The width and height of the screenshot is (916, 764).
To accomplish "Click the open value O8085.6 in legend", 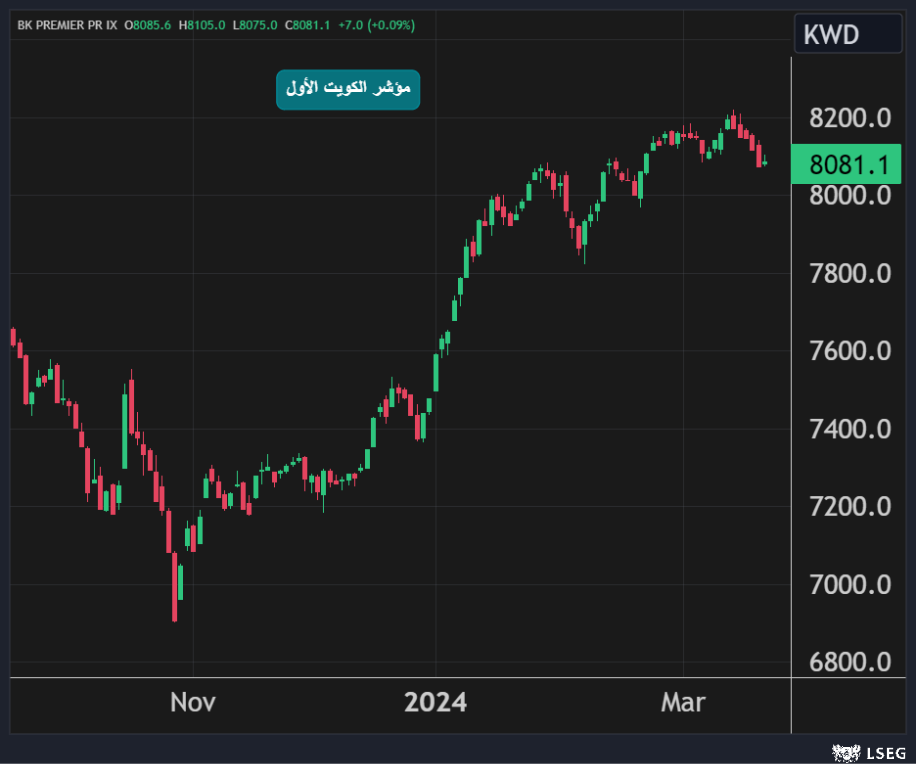I will click(x=148, y=25).
